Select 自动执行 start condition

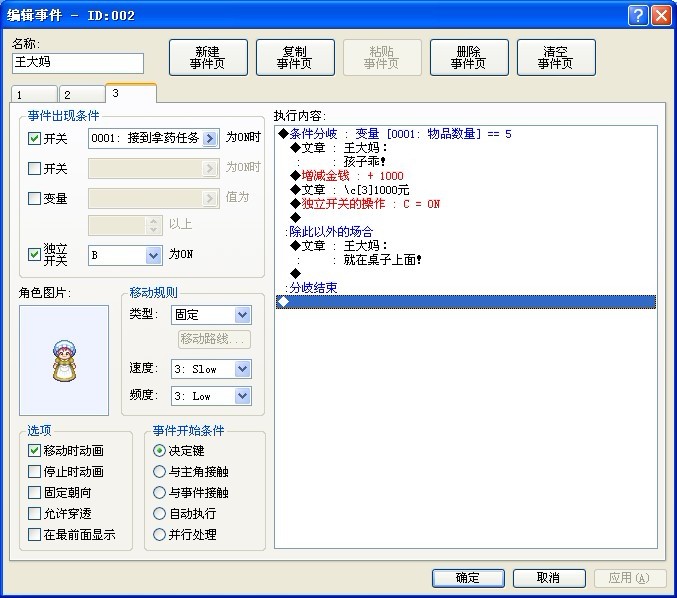159,513
